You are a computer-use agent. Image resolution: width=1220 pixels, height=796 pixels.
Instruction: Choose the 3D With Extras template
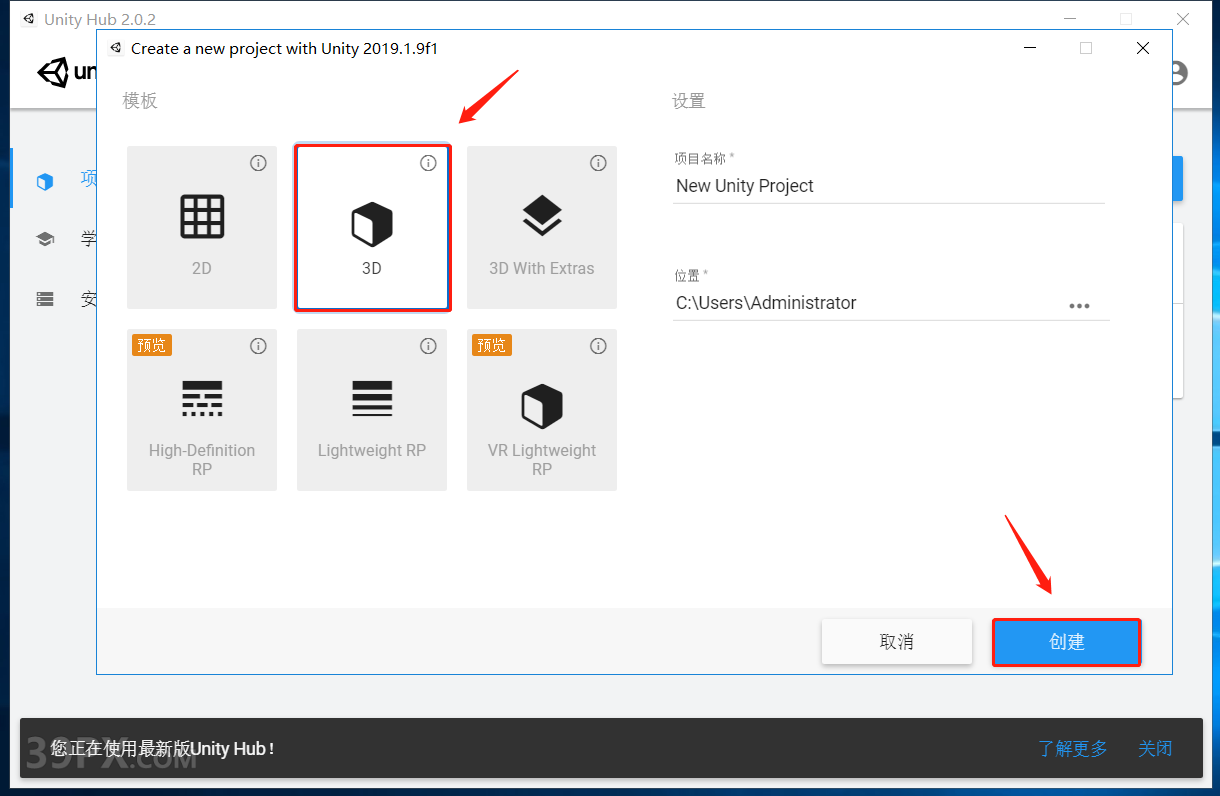coord(542,228)
